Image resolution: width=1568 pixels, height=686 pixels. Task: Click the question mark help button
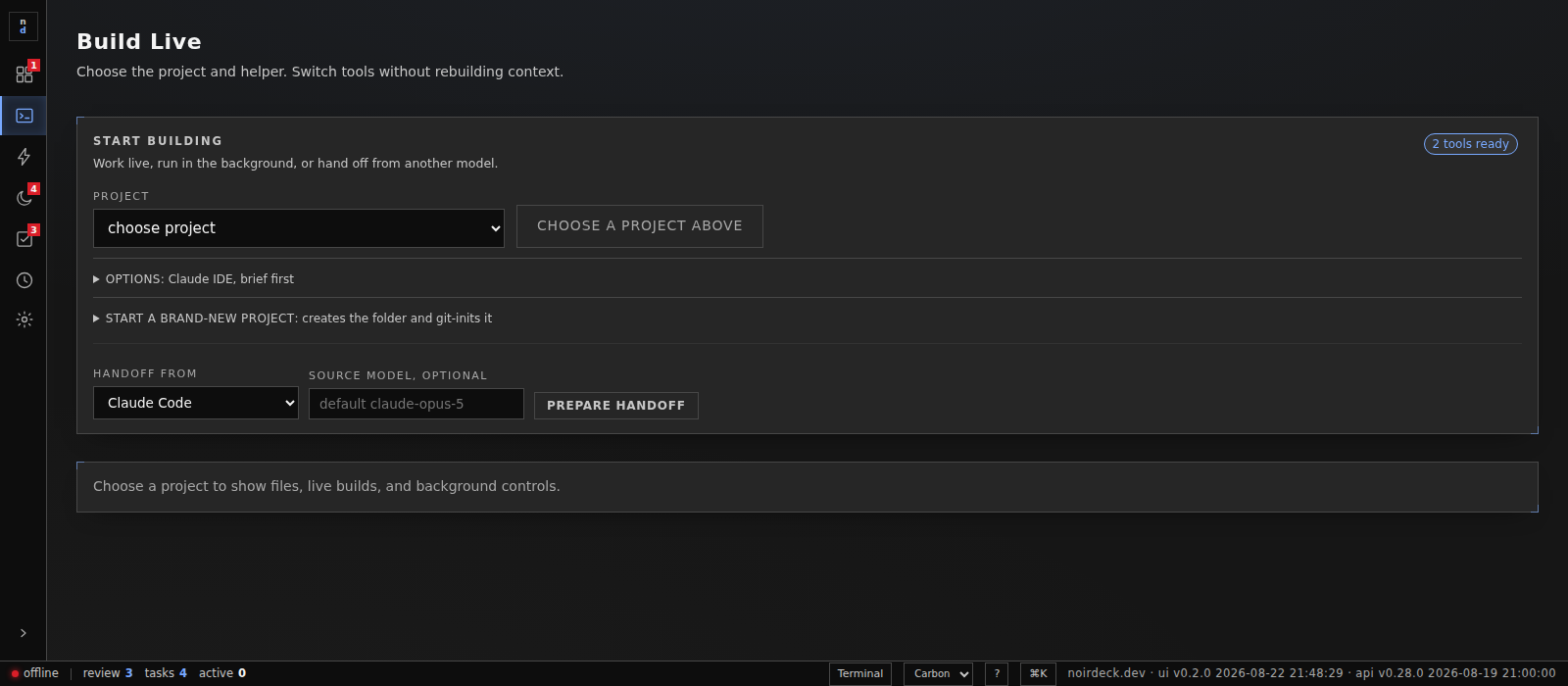(997, 674)
